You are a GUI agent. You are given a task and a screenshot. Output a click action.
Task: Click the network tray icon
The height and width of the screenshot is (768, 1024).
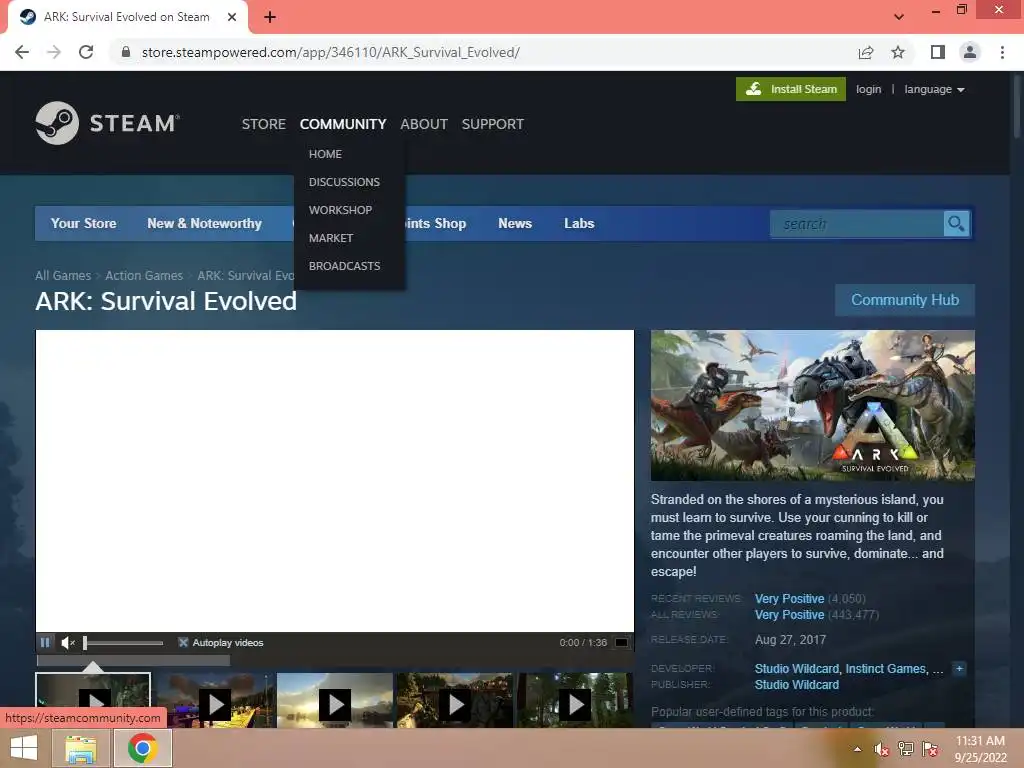point(906,749)
